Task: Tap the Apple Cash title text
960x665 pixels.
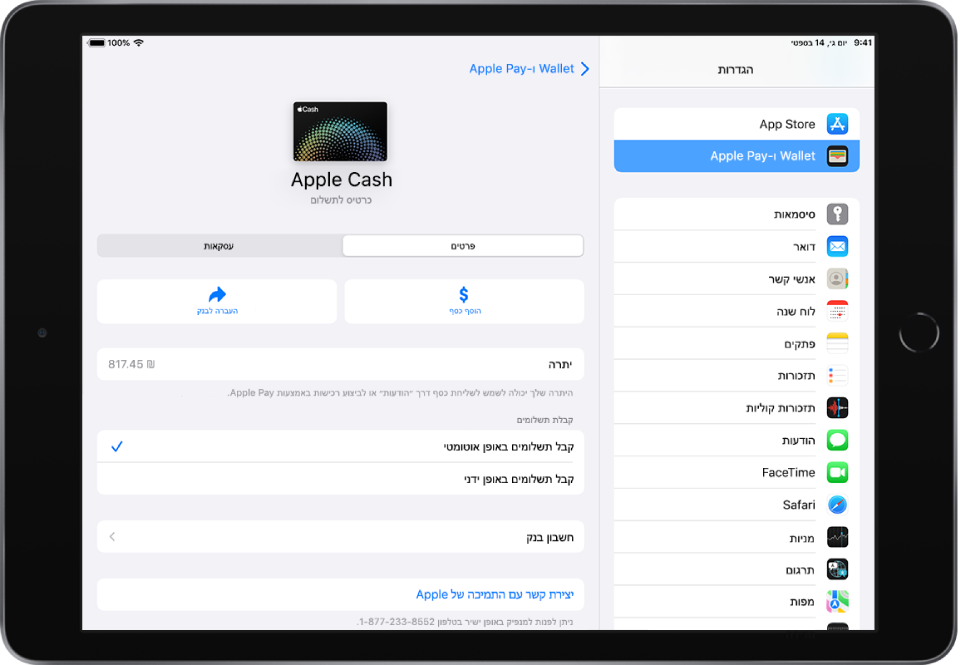Action: pos(341,180)
